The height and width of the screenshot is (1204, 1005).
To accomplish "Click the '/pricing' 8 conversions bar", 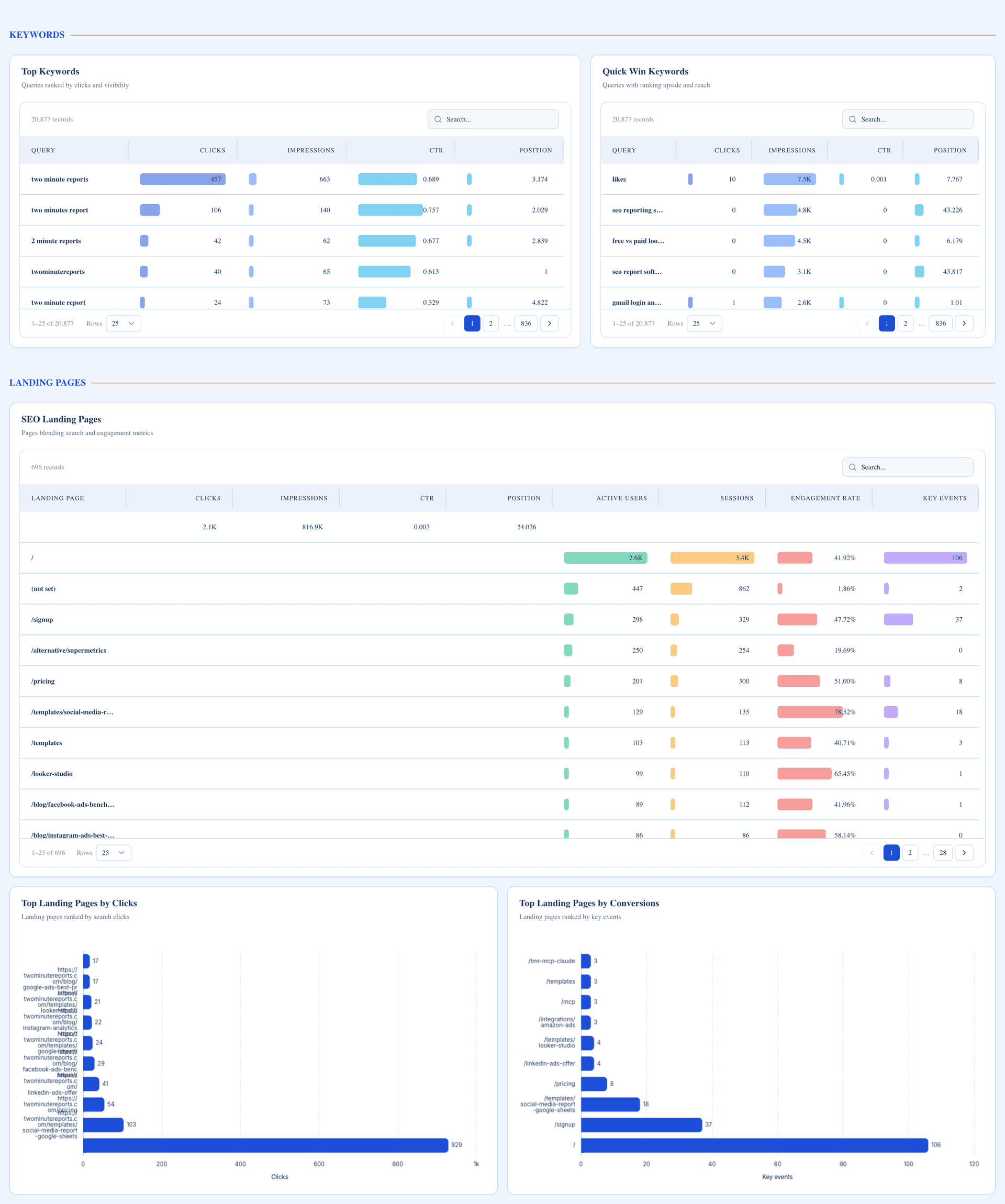I will (594, 1084).
